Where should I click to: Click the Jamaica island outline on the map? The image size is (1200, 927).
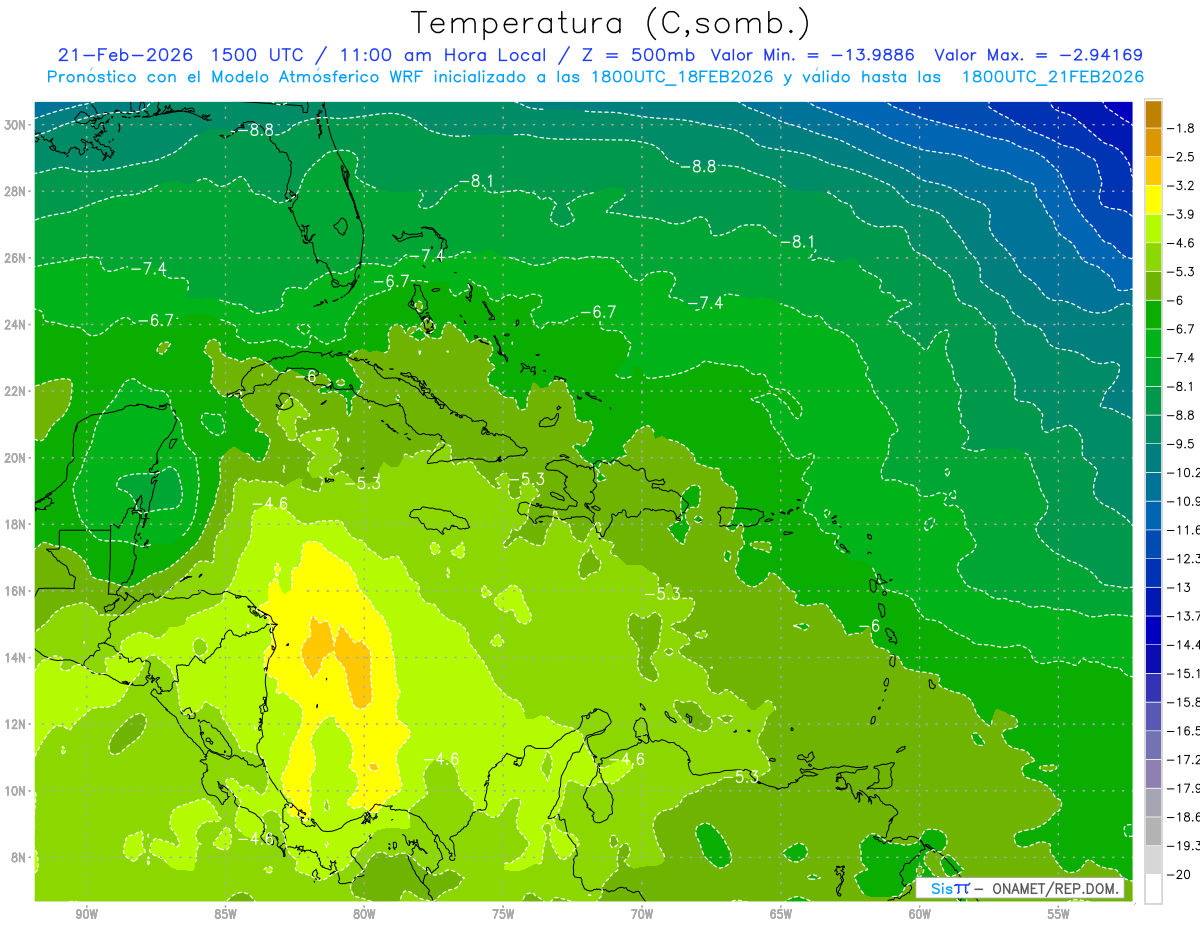click(441, 518)
